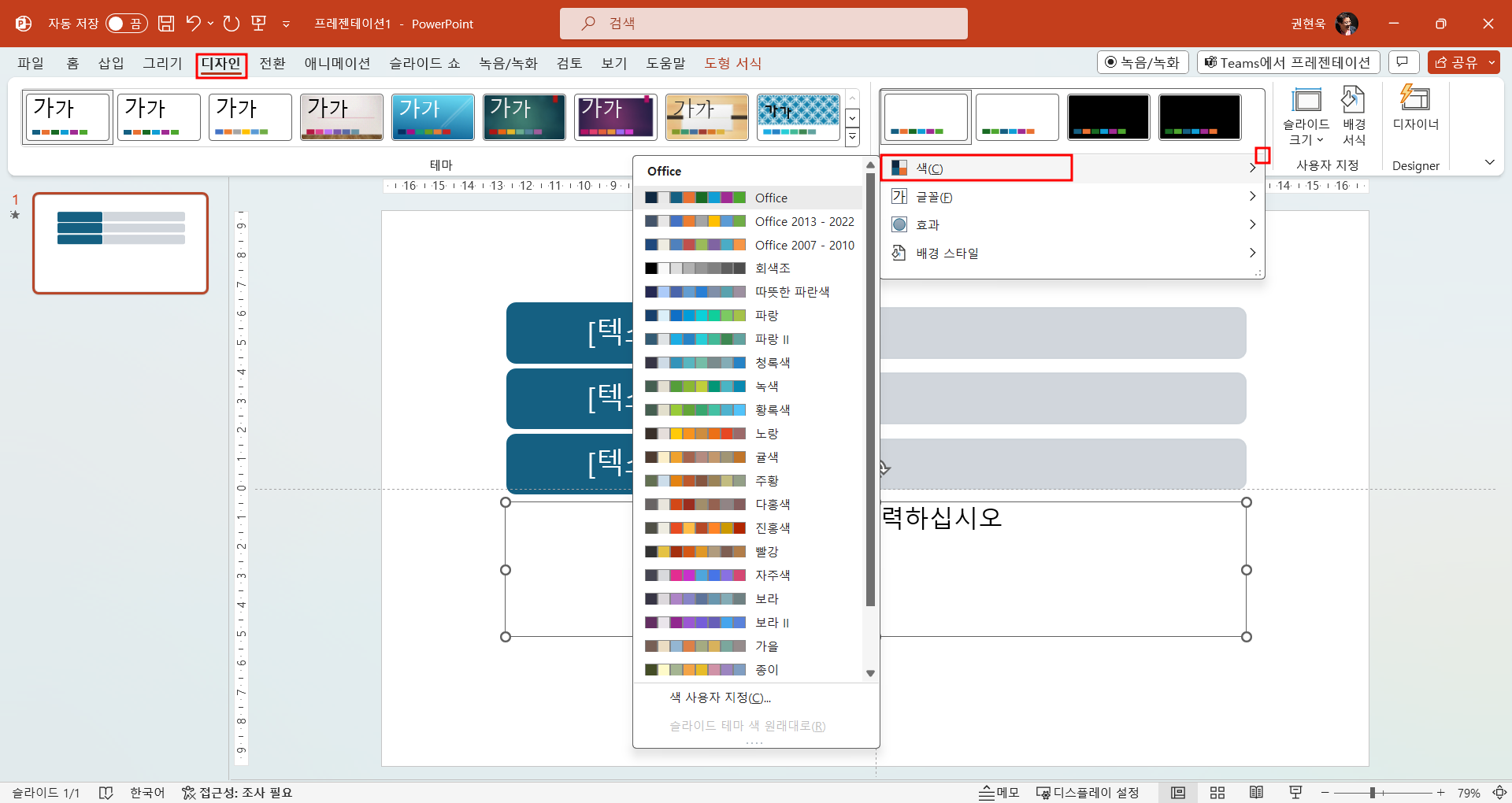Screen dimensions: 1512x803
Task: Switch to Reading view icon
Action: point(1257,793)
